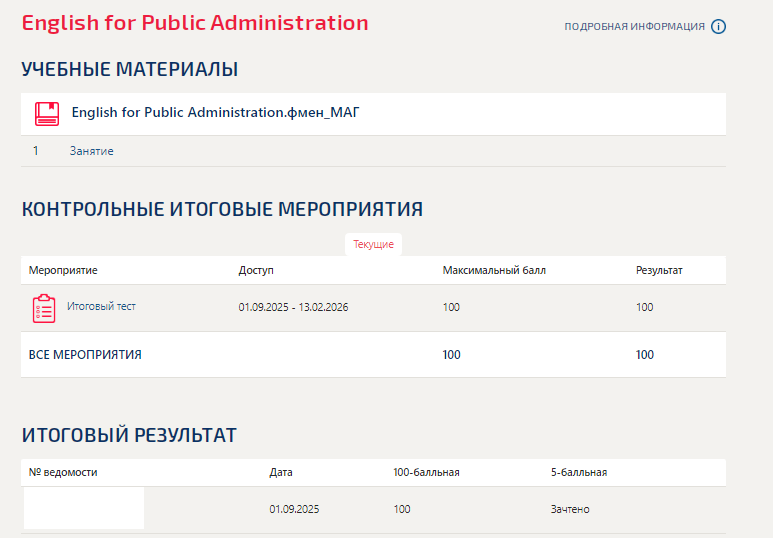
Task: Click the Зачтено grade result
Action: coord(569,509)
